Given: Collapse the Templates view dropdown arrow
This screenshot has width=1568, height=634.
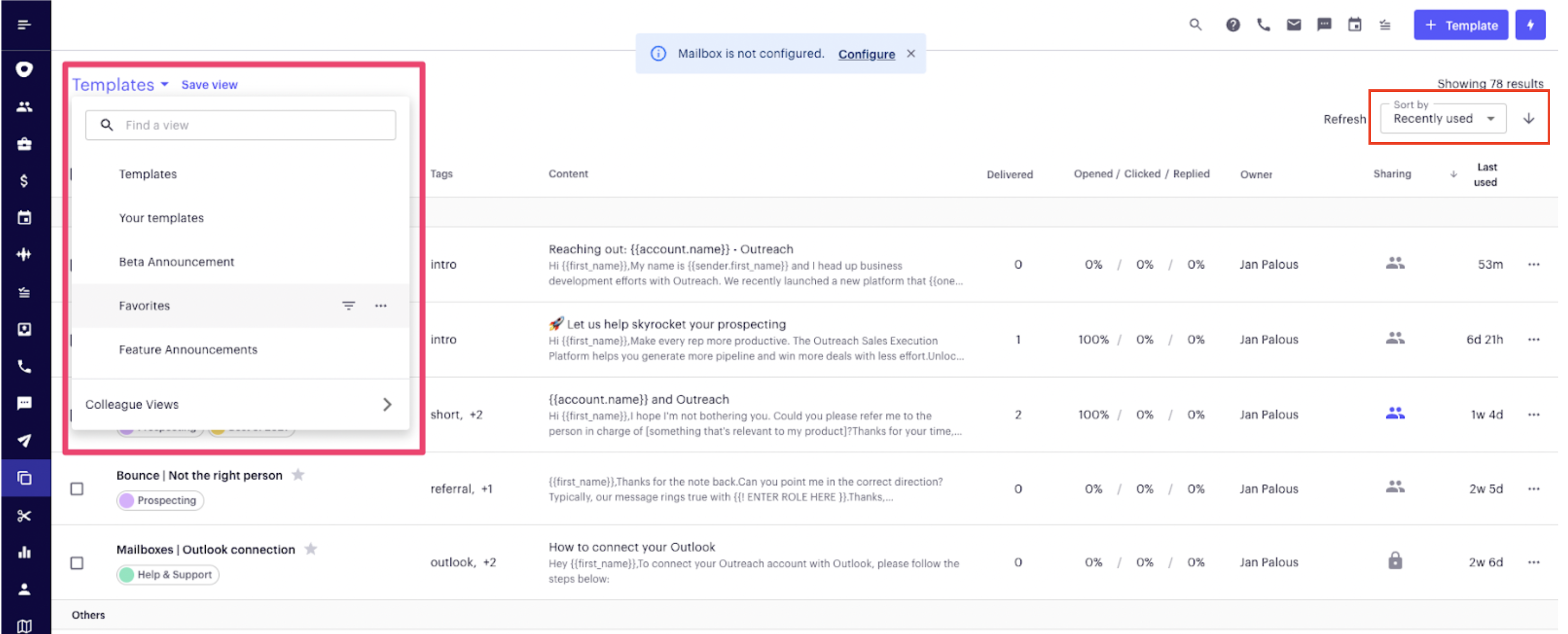Looking at the screenshot, I should [x=165, y=85].
